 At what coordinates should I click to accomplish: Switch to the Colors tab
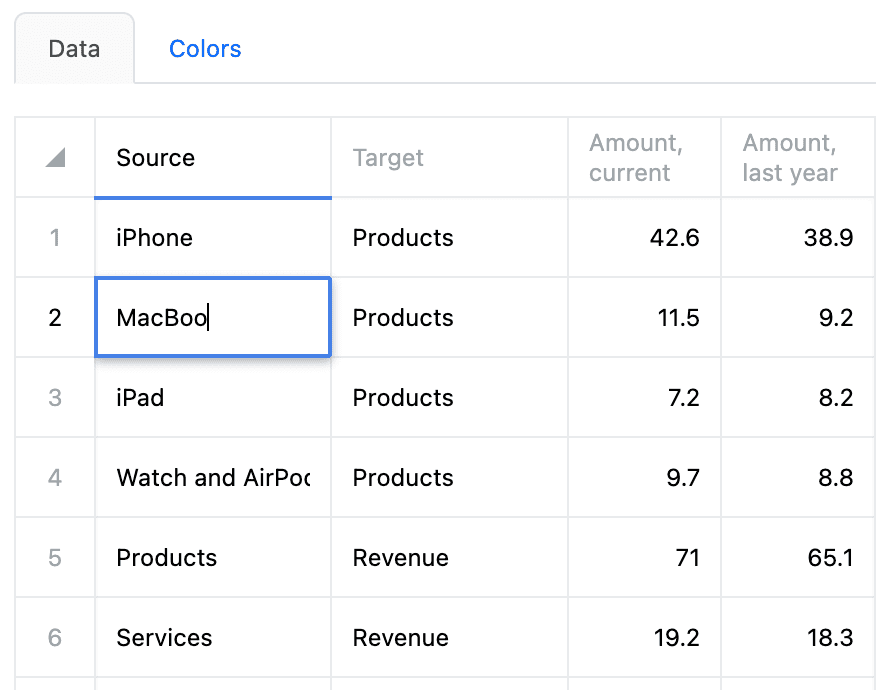click(x=205, y=49)
